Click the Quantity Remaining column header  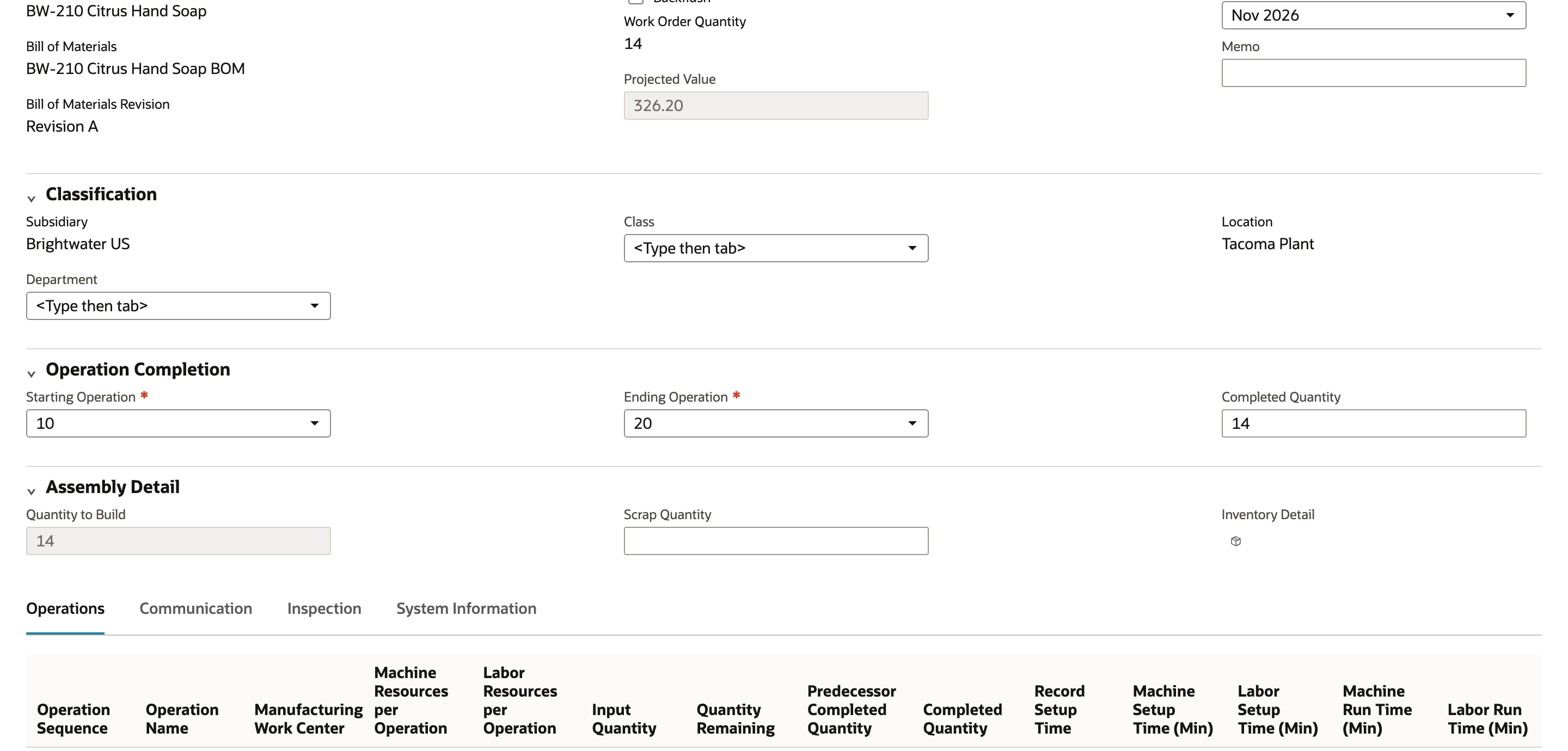pos(736,719)
